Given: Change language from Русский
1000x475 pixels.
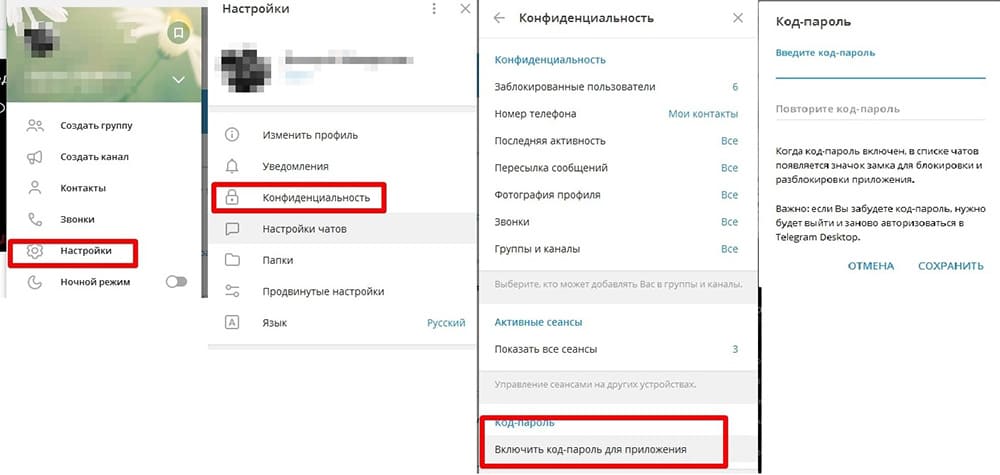Looking at the screenshot, I should (446, 323).
